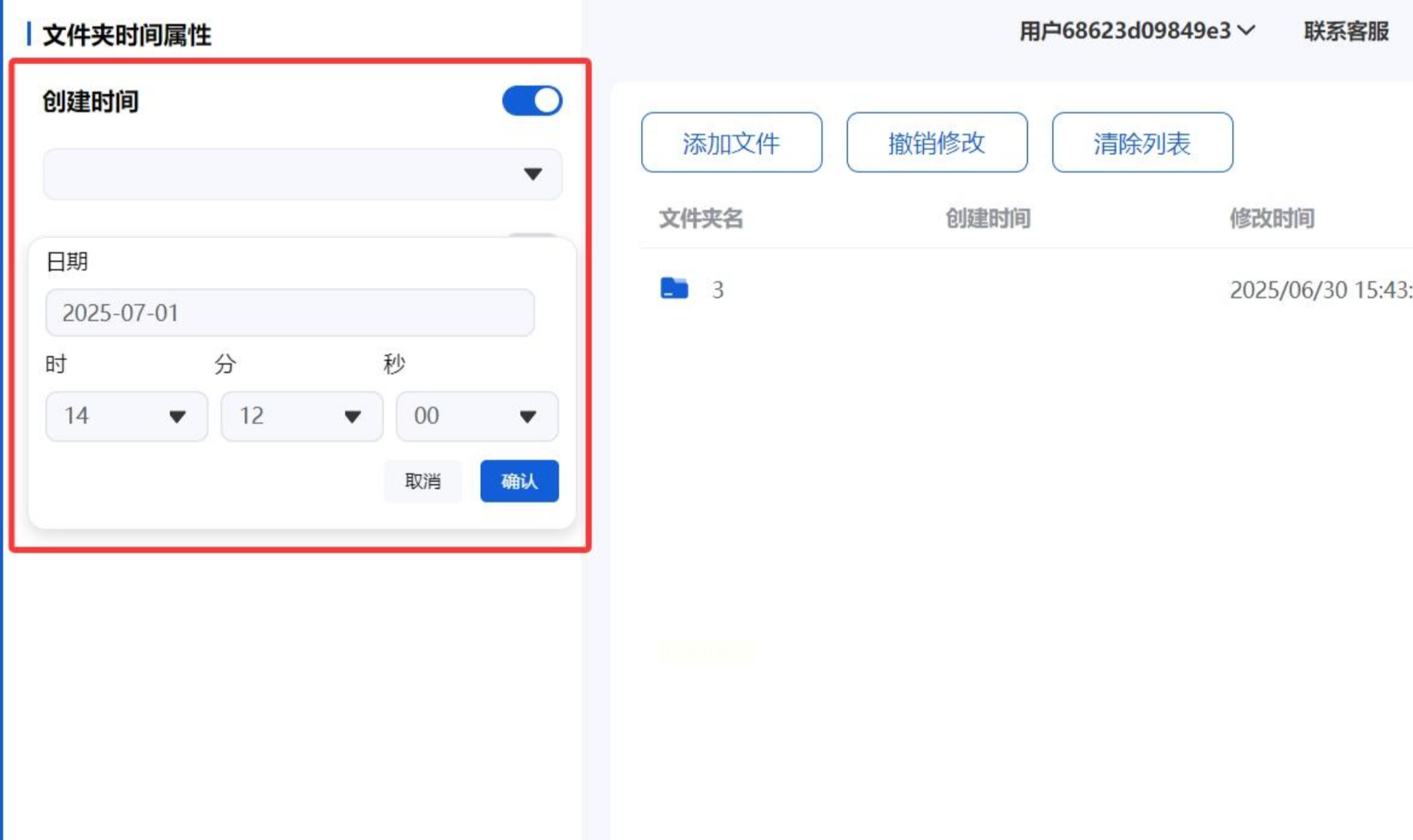Viewport: 1413px width, 840px height.
Task: Click the 创建时间 column header in the table
Action: pyautogui.click(x=987, y=219)
